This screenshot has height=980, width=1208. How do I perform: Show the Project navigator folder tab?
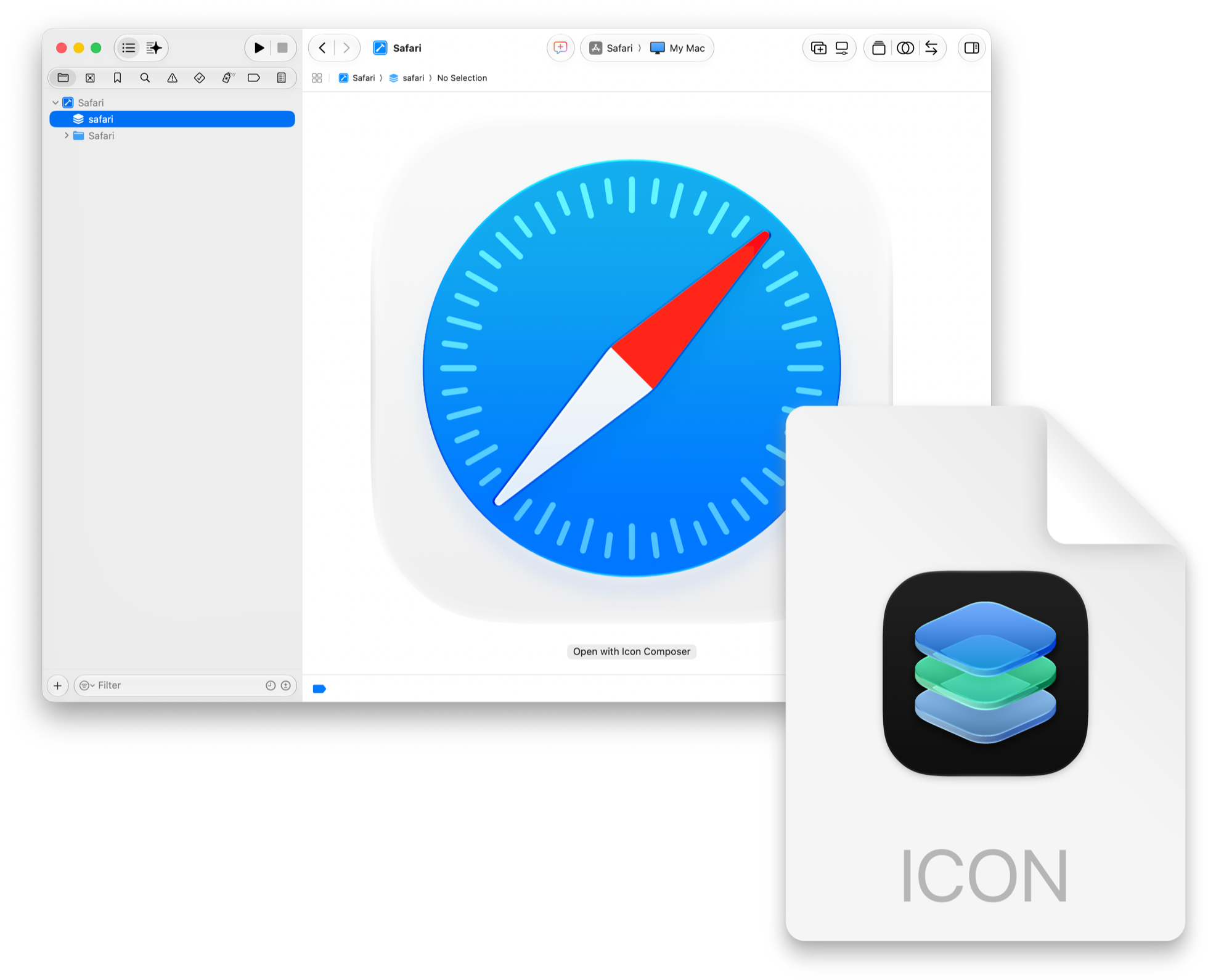63,78
